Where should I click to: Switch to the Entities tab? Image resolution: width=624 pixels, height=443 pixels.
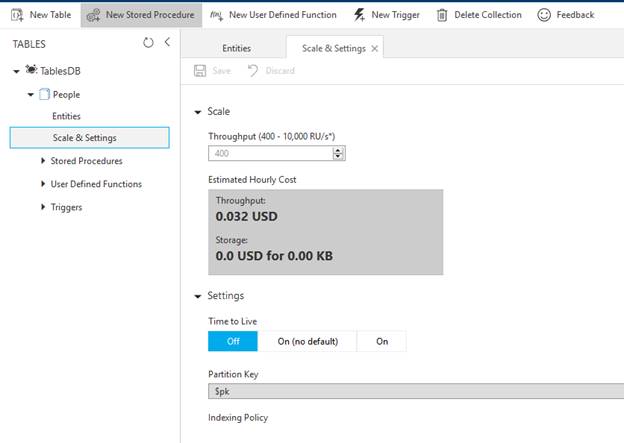coord(236,48)
